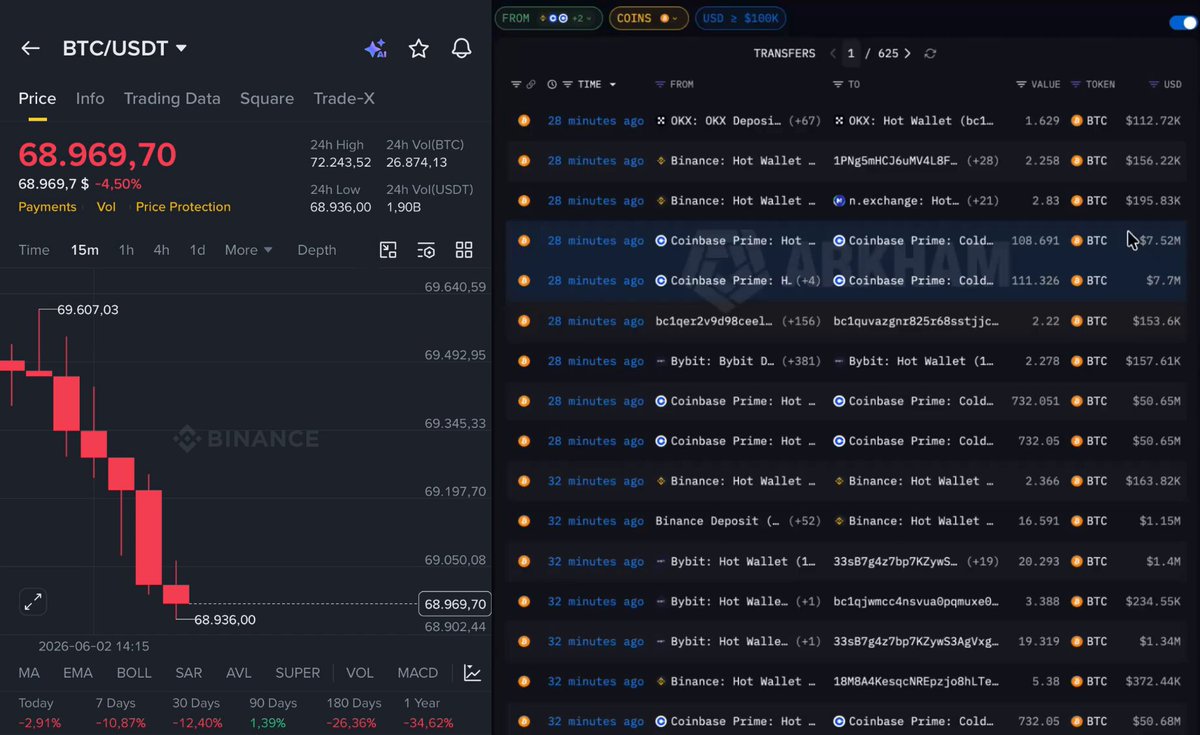Toggle the EMA indicator
This screenshot has height=735, width=1200.
click(x=78, y=673)
